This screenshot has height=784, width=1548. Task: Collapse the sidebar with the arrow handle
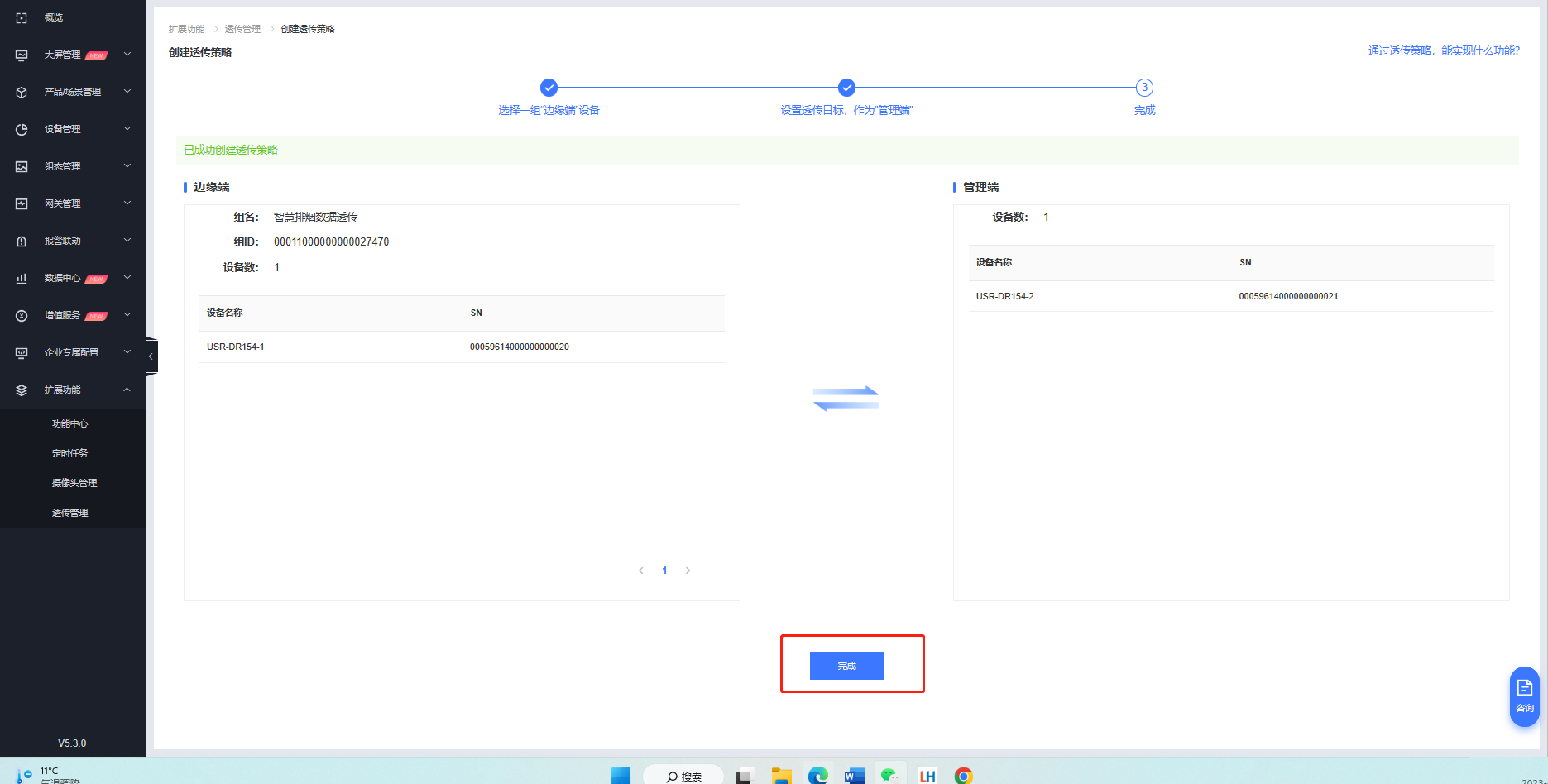pos(151,356)
